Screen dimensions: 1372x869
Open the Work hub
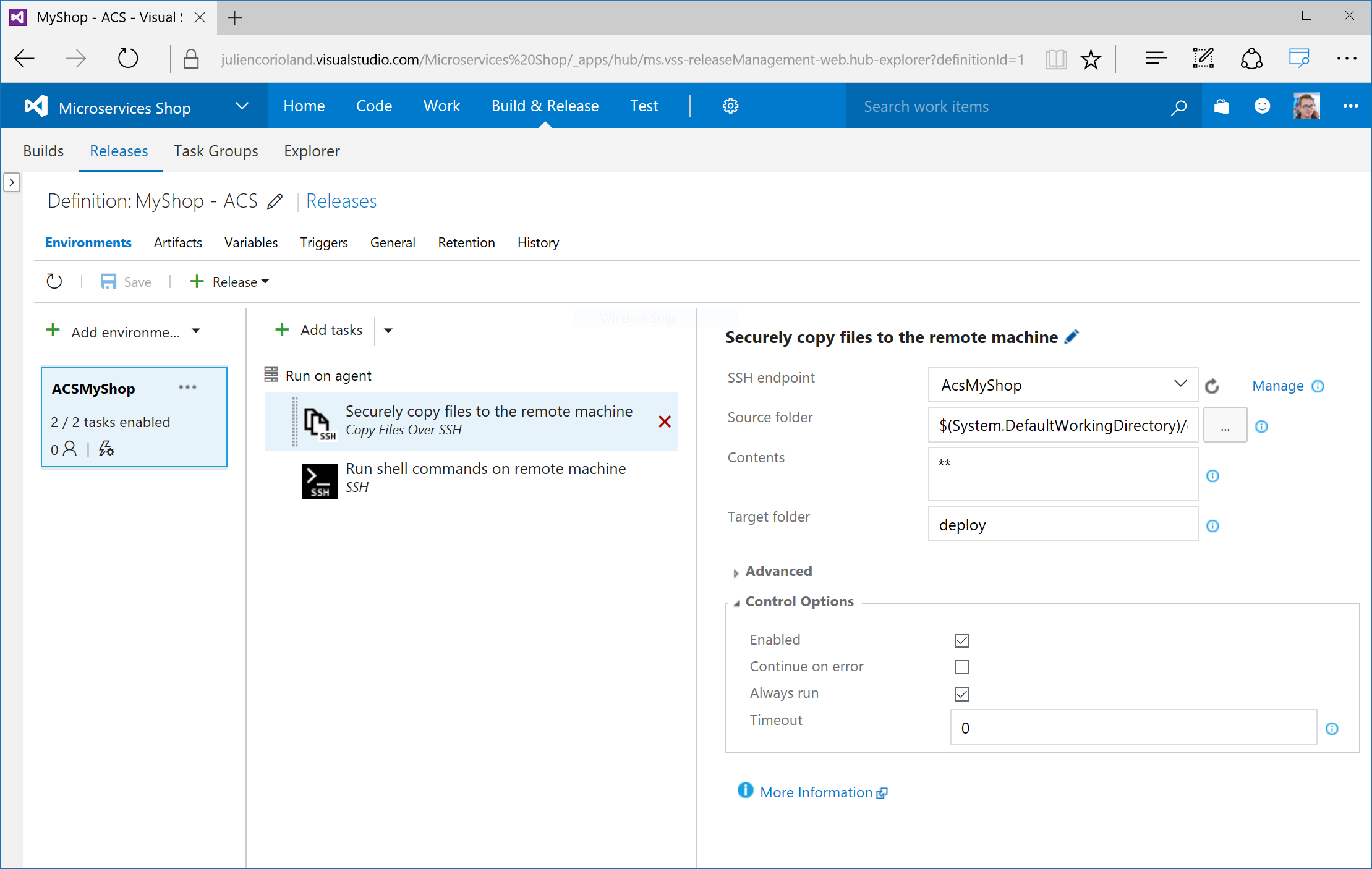click(x=441, y=106)
